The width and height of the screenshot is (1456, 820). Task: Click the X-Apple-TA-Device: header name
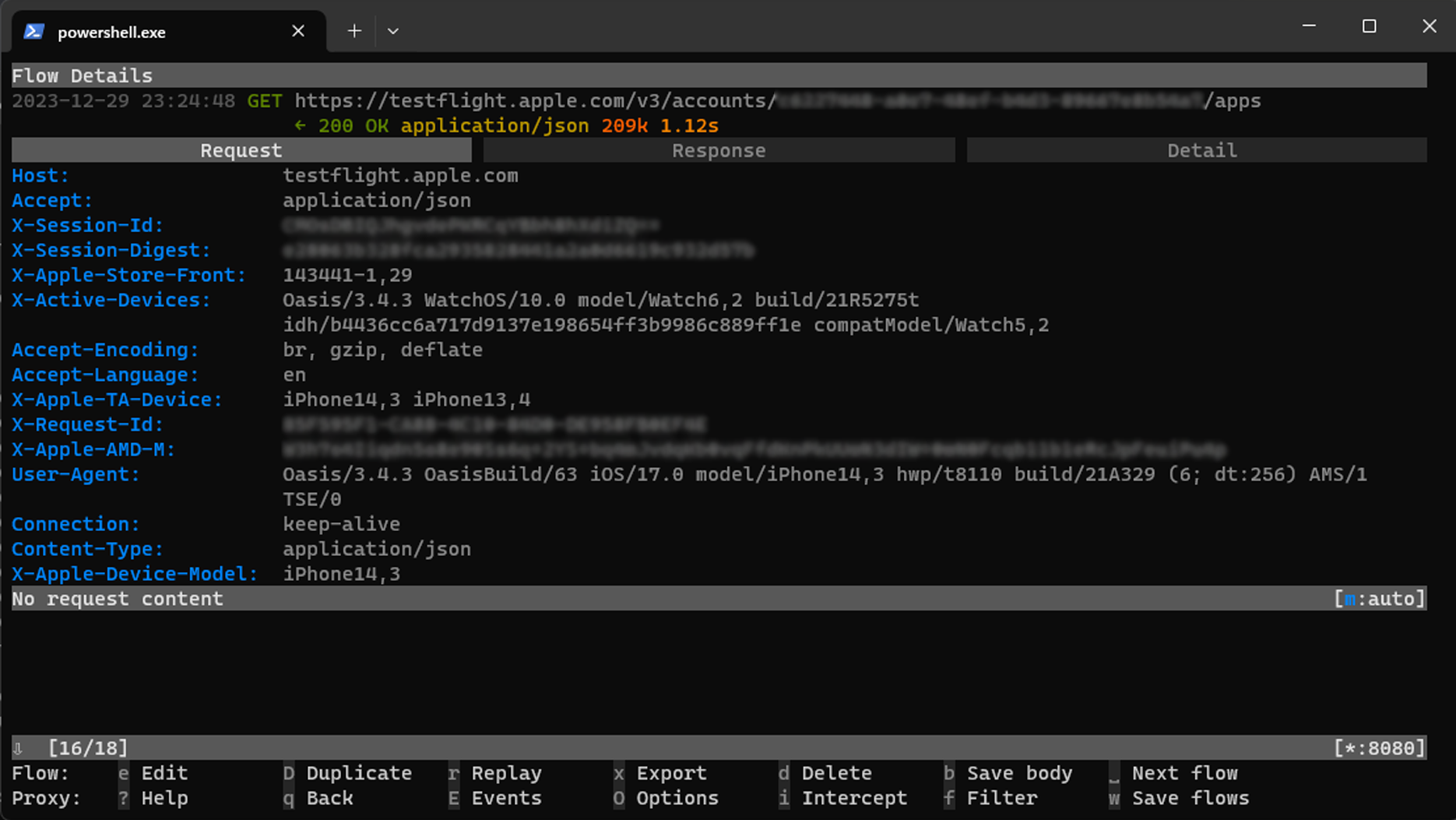(118, 399)
